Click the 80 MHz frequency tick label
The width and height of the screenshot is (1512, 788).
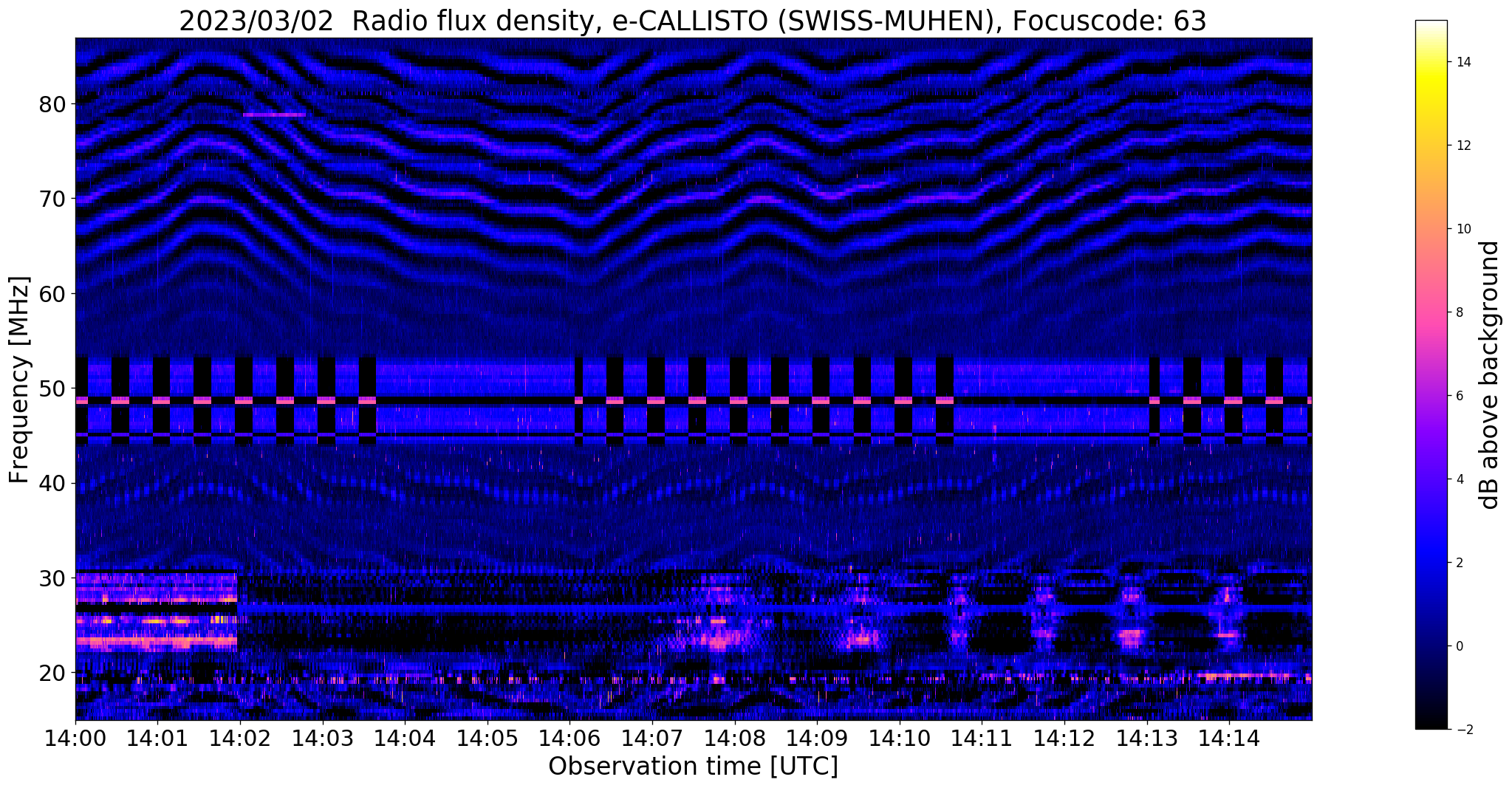pyautogui.click(x=52, y=104)
